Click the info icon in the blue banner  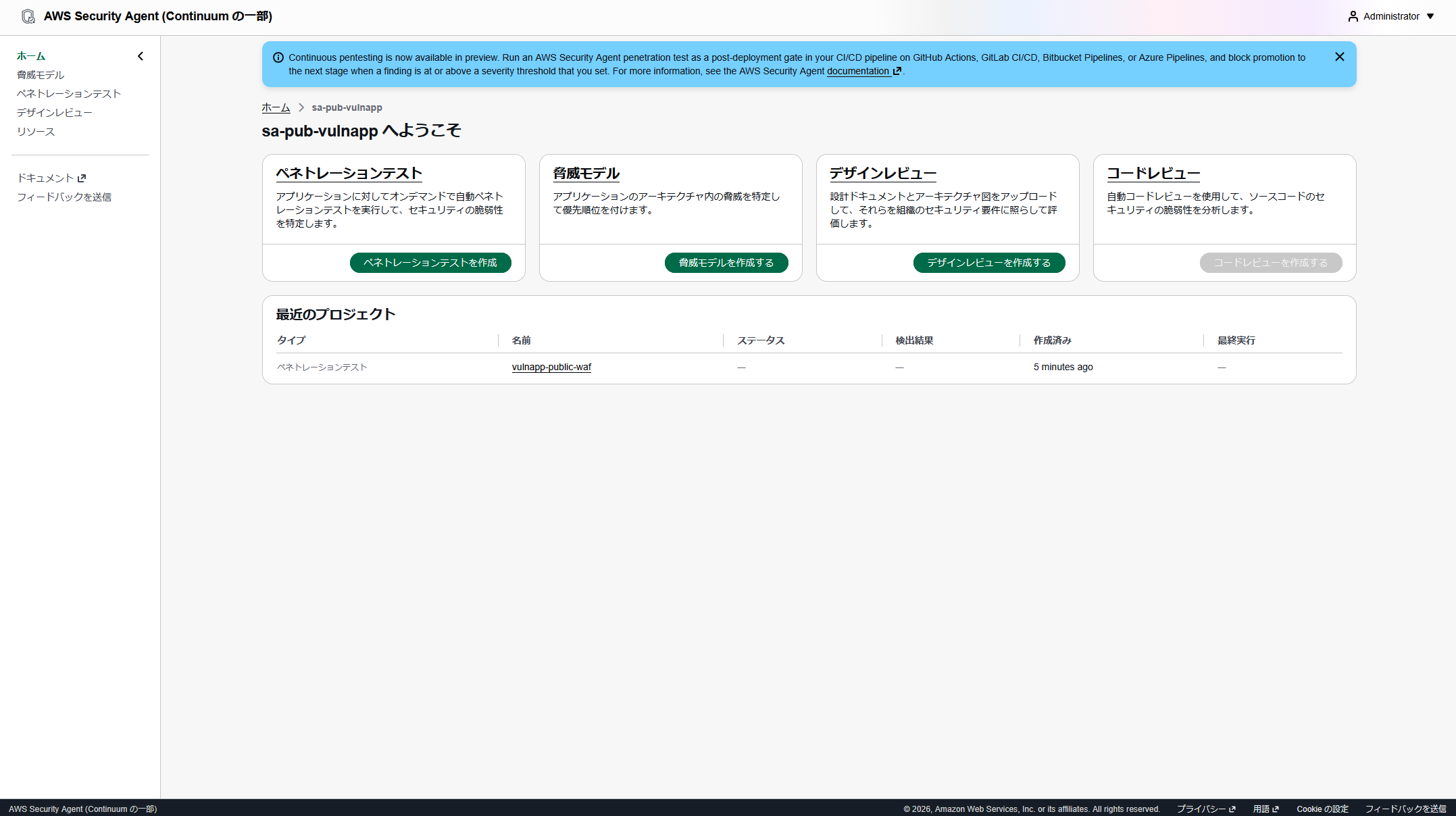pyautogui.click(x=278, y=57)
